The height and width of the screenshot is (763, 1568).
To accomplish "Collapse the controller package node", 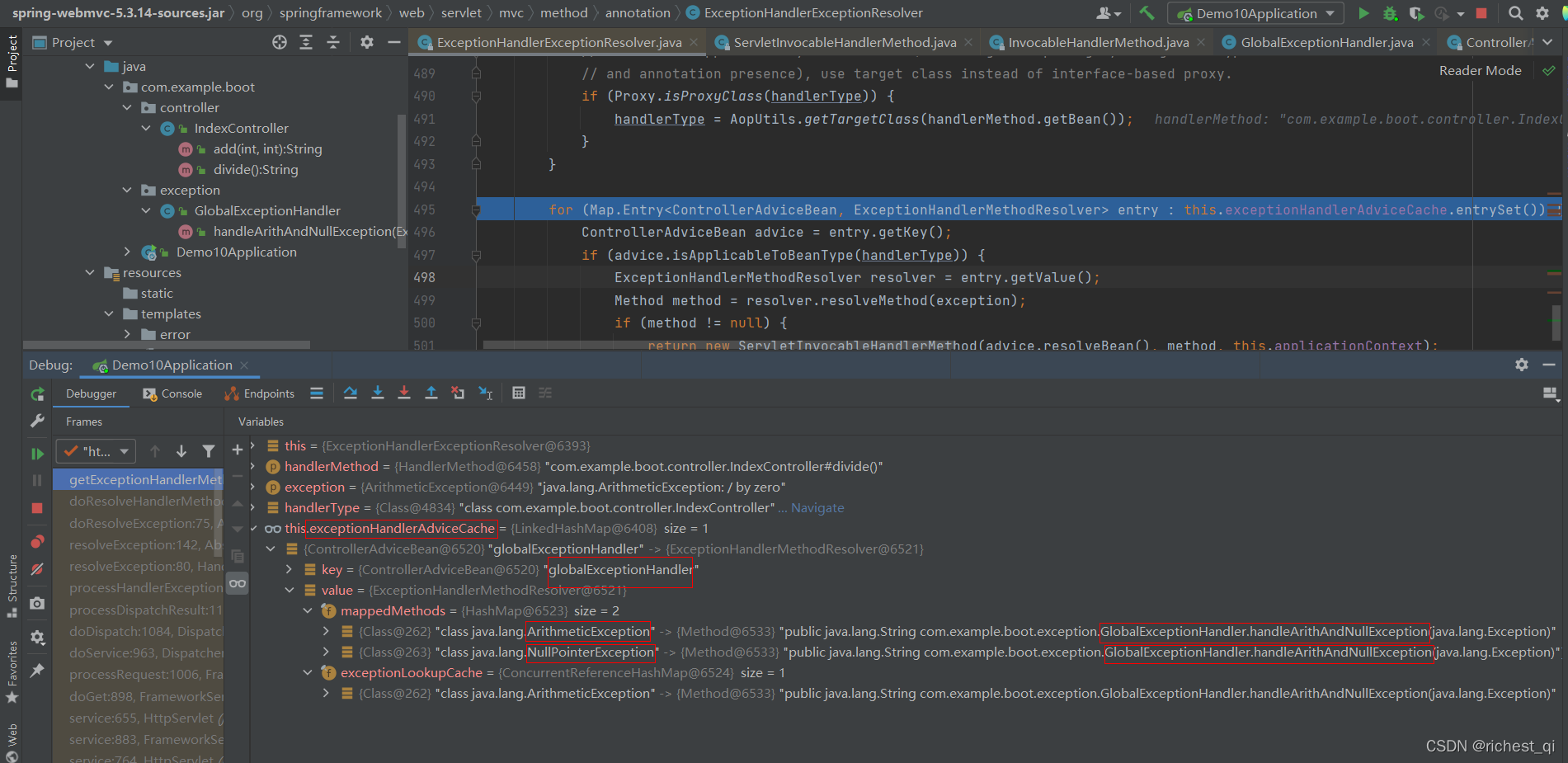I will pos(127,107).
